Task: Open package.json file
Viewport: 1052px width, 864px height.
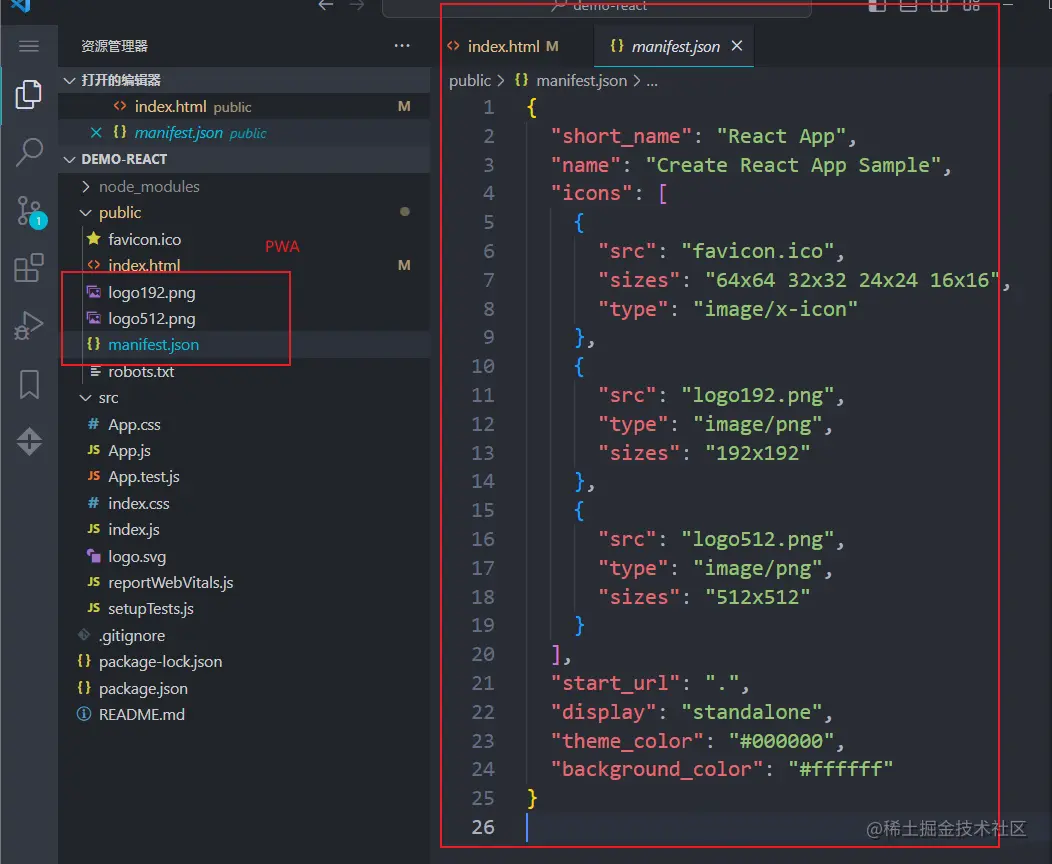Action: tap(244, 689)
